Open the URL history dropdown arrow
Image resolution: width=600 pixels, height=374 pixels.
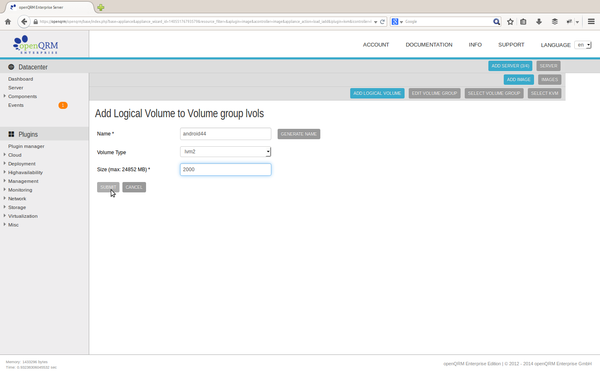[x=375, y=22]
